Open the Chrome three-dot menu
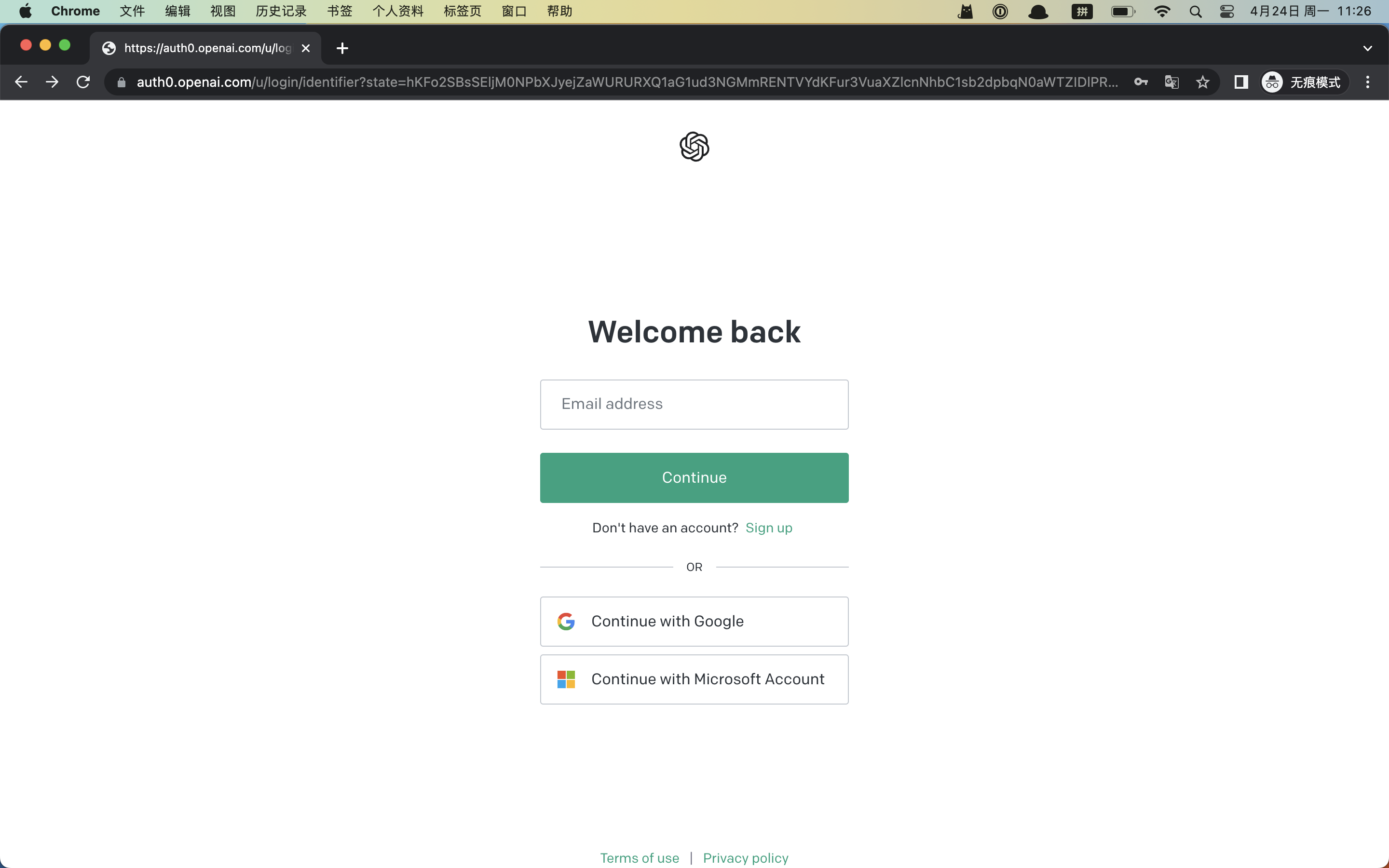Image resolution: width=1389 pixels, height=868 pixels. tap(1367, 82)
